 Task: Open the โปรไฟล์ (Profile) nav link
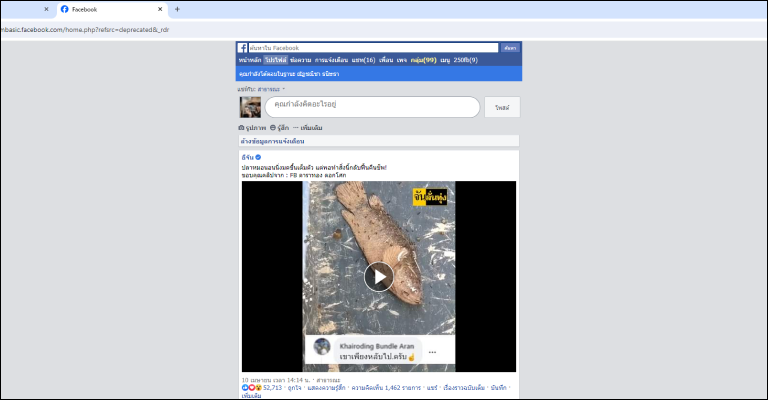(276, 60)
